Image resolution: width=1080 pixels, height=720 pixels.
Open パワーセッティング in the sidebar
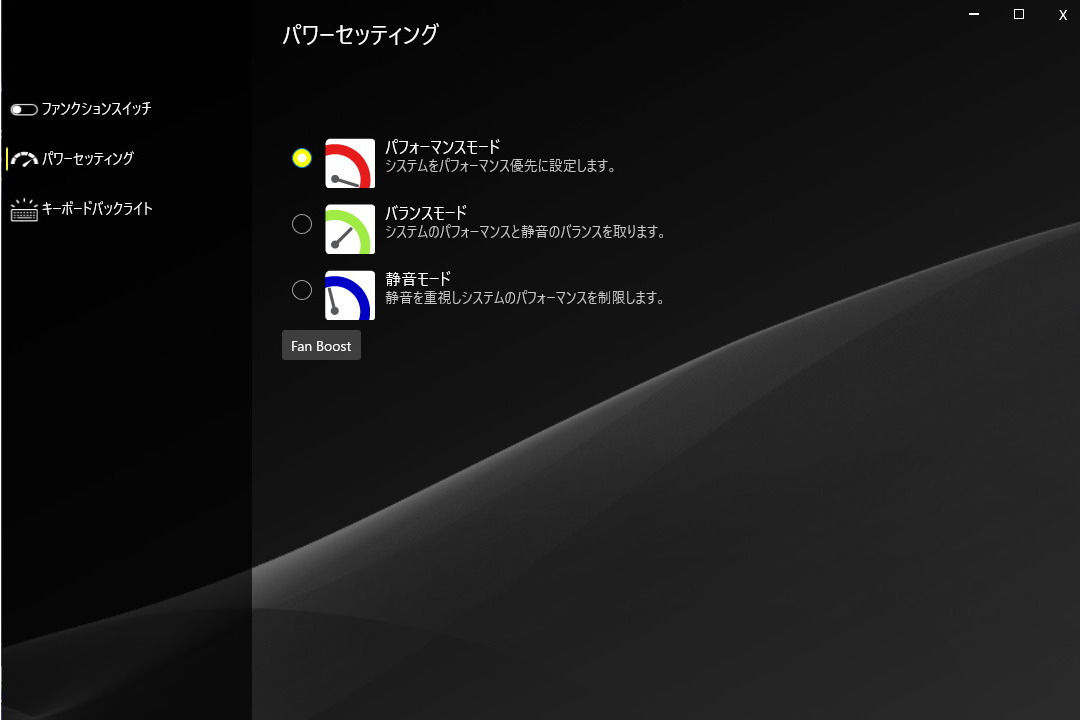click(72, 158)
